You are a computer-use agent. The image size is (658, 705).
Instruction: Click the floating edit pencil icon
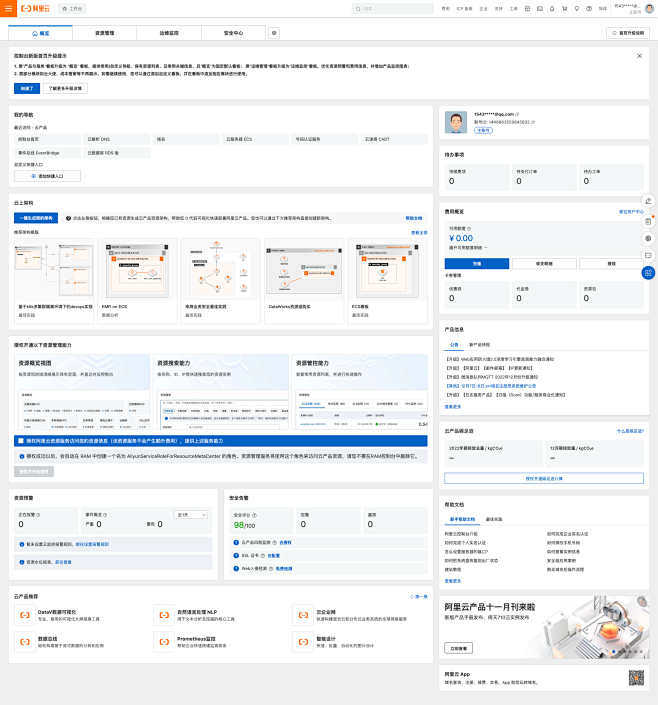[648, 201]
